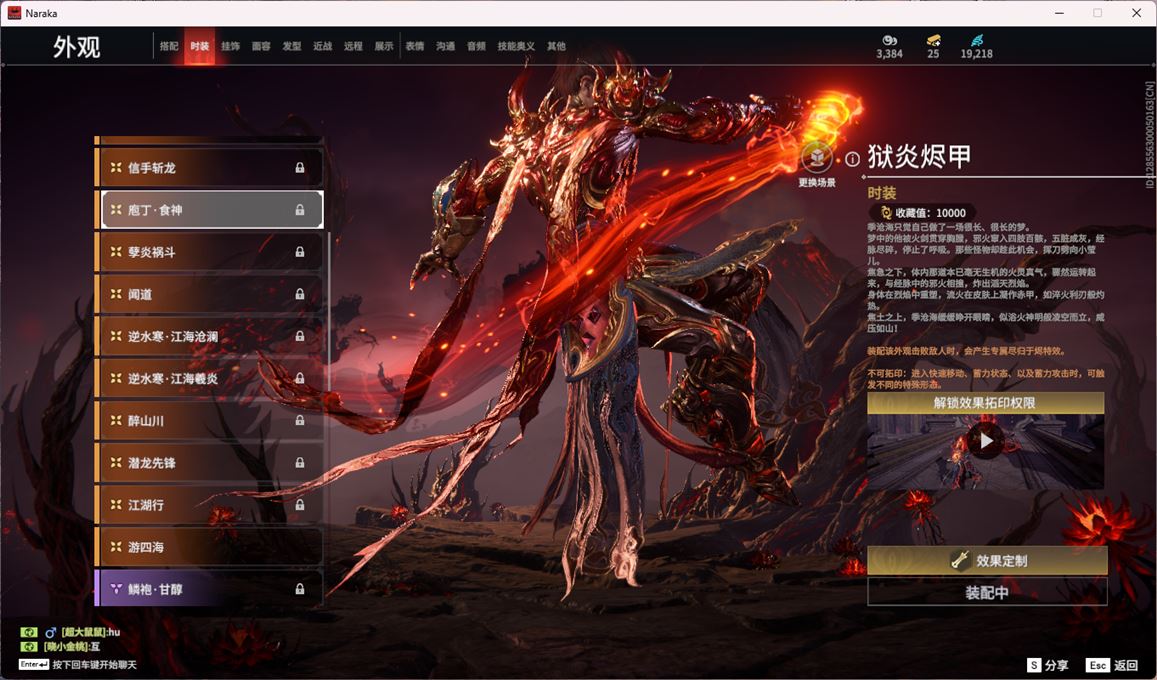Image resolution: width=1157 pixels, height=680 pixels.
Task: Switch to the 远程 tab
Action: click(x=353, y=46)
